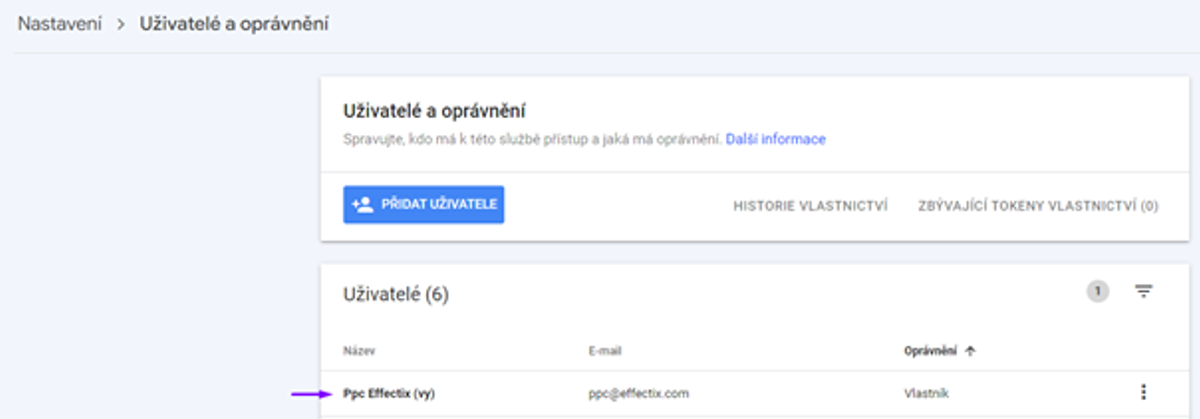Click the Přidat uživatele button
Screen dimensions: 1200x419
[423, 204]
